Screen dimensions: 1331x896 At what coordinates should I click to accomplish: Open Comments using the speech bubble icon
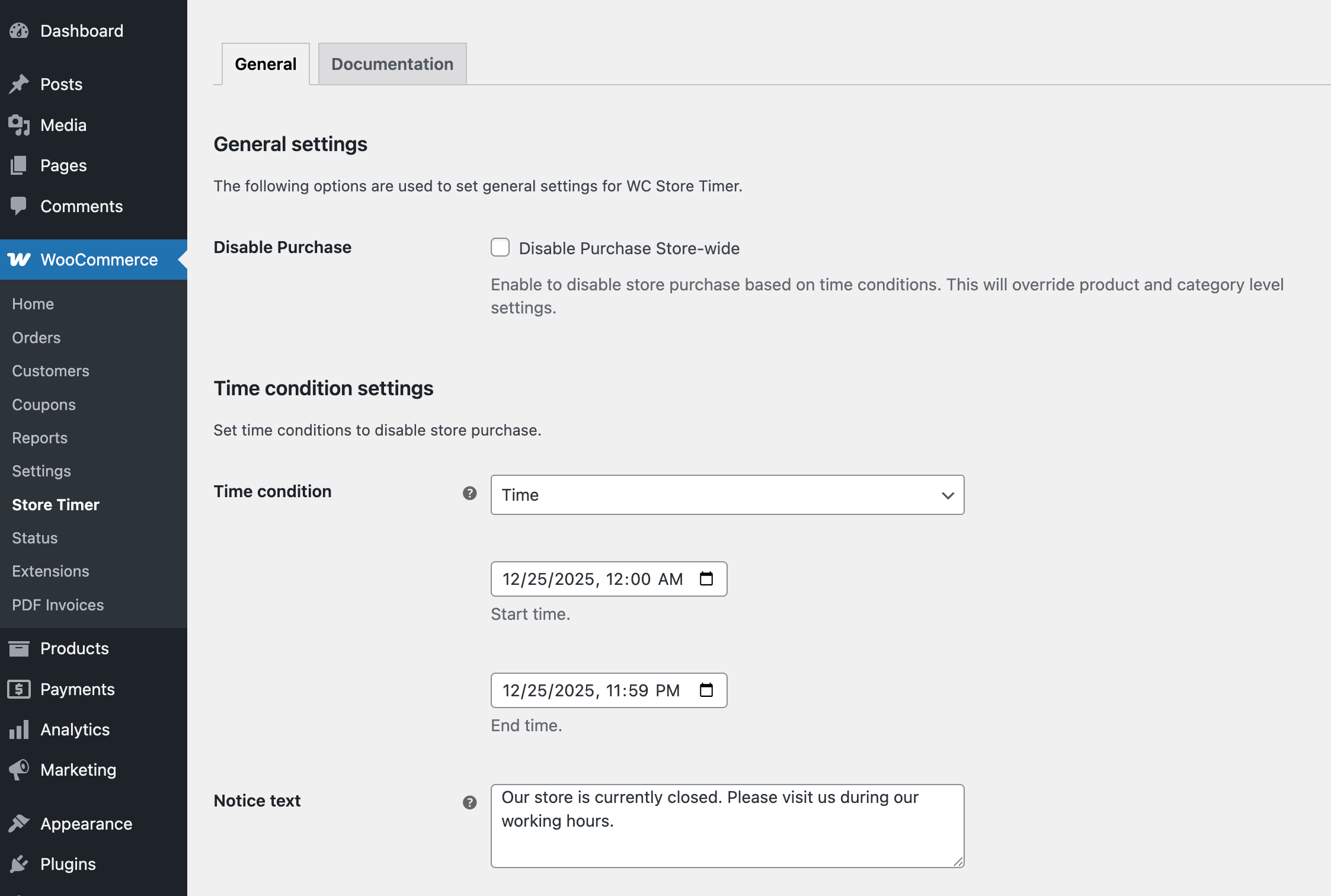tap(18, 206)
